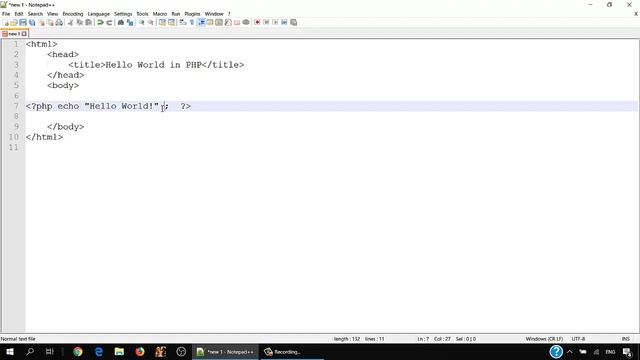Click the Save Recorded Macro toolbar icon
Screen dimensions: 640x360
(293, 22)
